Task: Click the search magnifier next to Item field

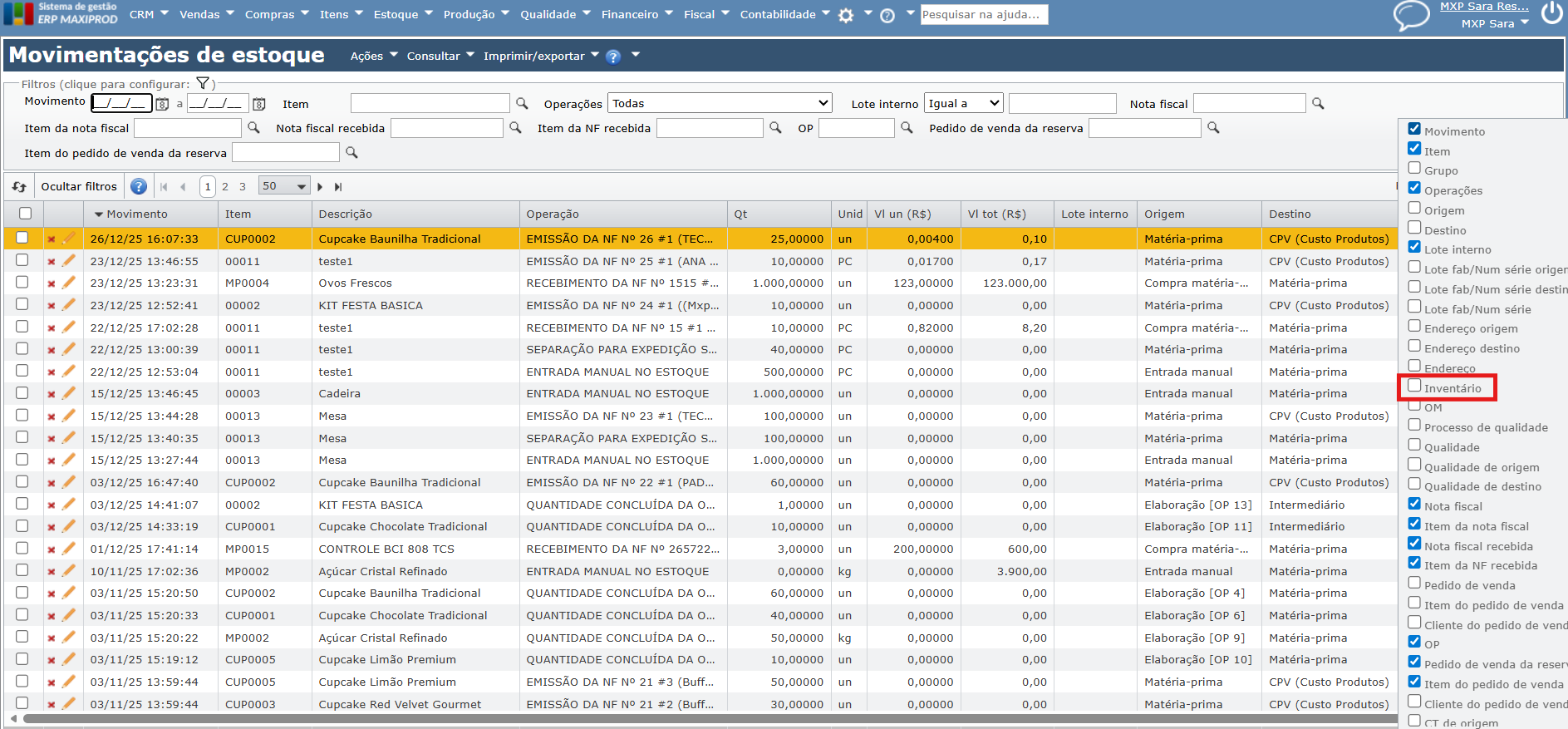Action: (x=522, y=103)
